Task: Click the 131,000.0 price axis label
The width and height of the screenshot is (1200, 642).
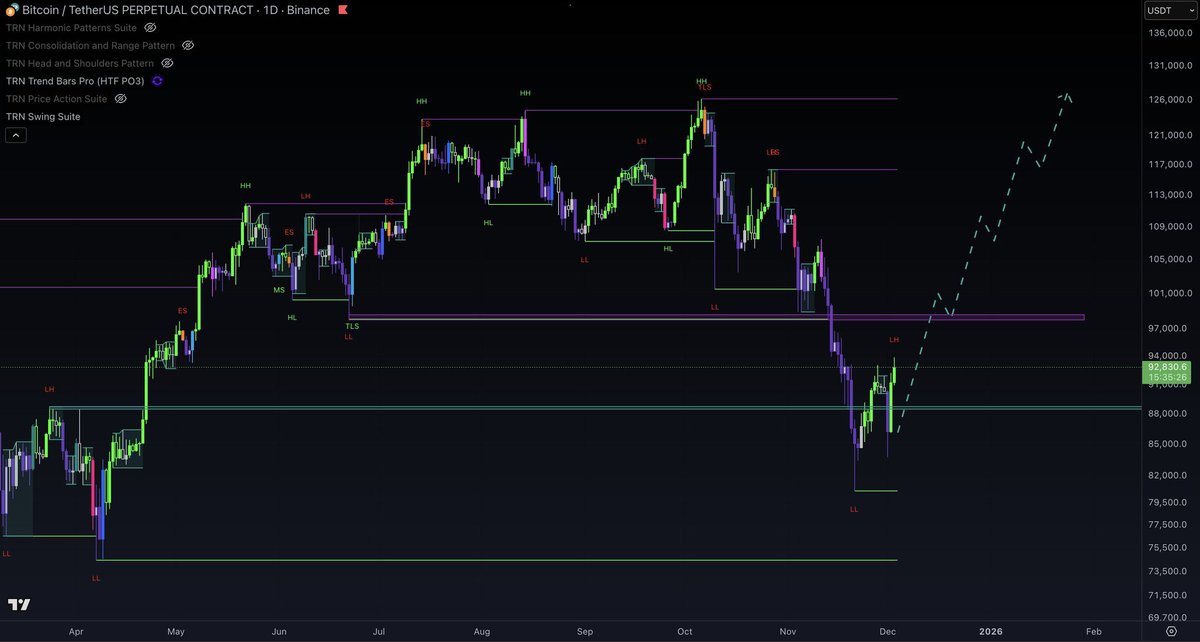Action: pyautogui.click(x=1170, y=66)
